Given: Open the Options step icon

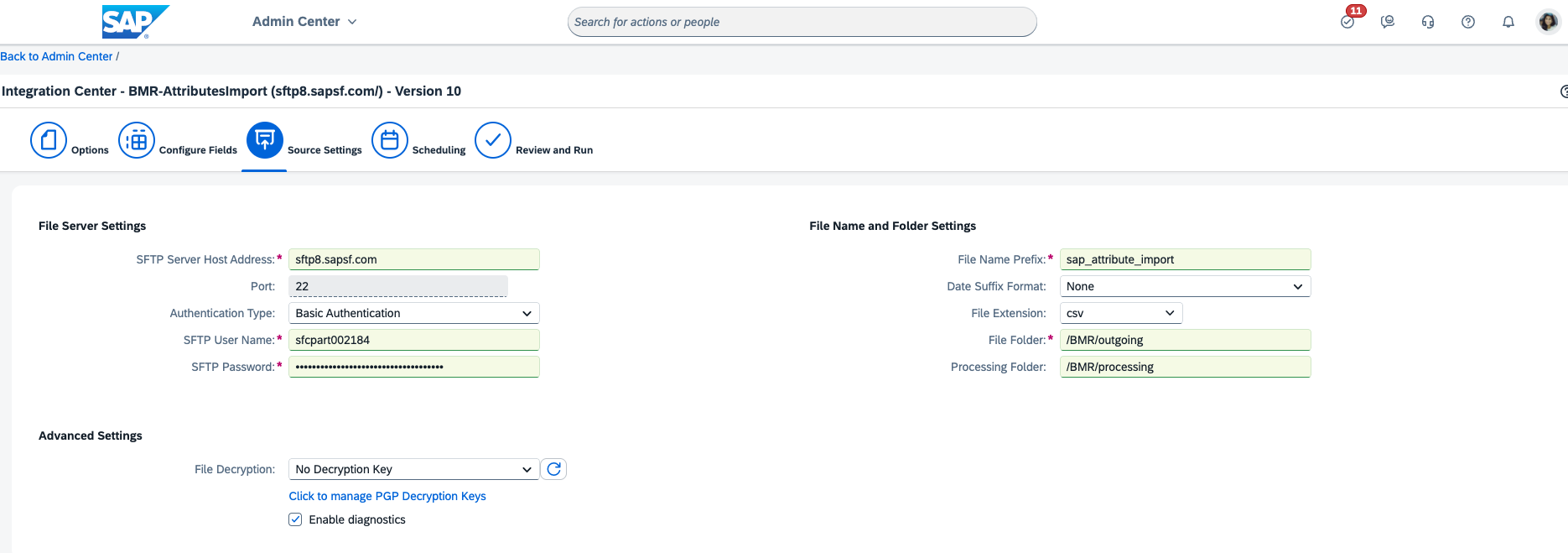Looking at the screenshot, I should [49, 140].
